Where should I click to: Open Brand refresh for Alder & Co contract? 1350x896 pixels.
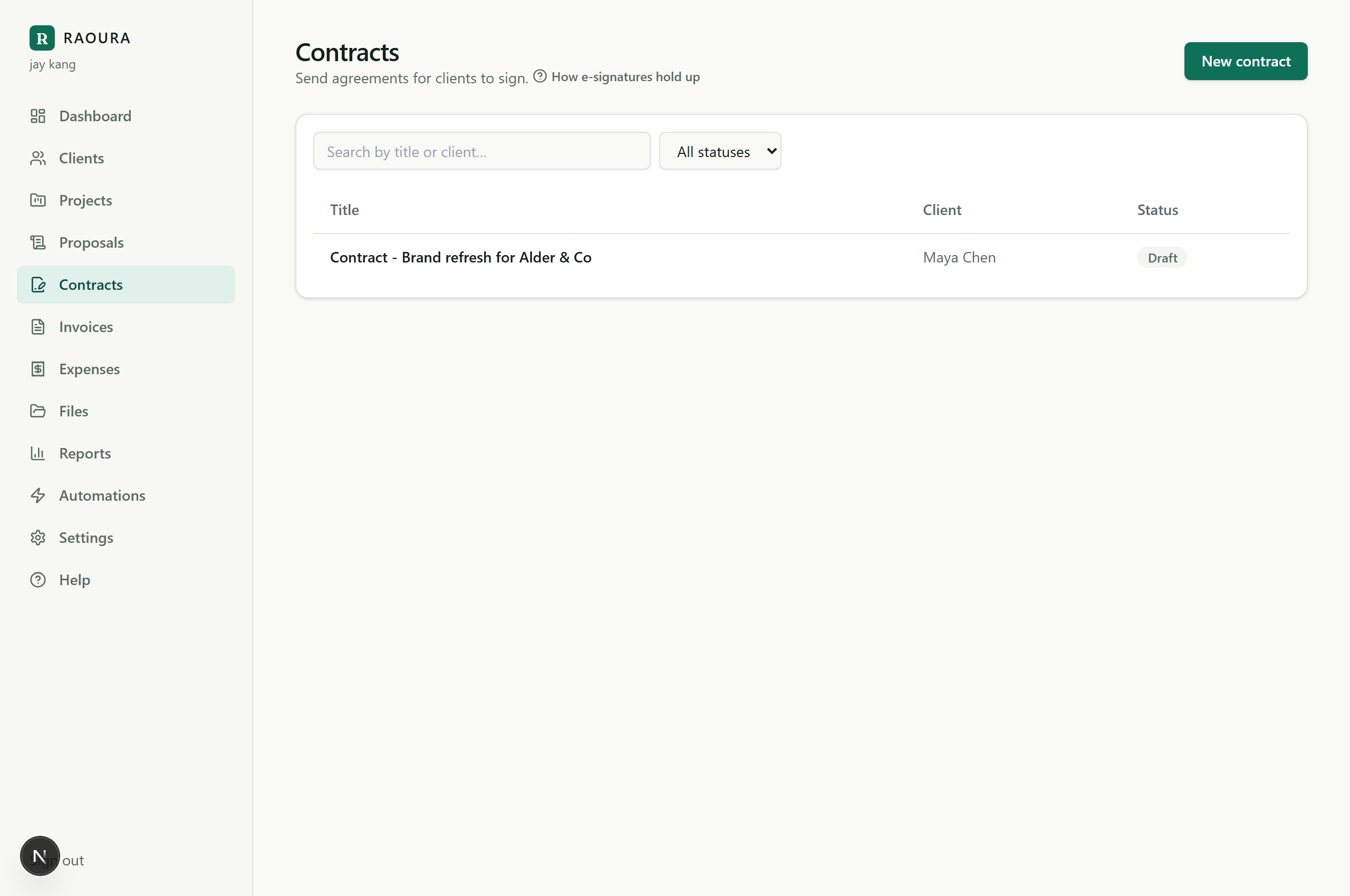tap(460, 258)
